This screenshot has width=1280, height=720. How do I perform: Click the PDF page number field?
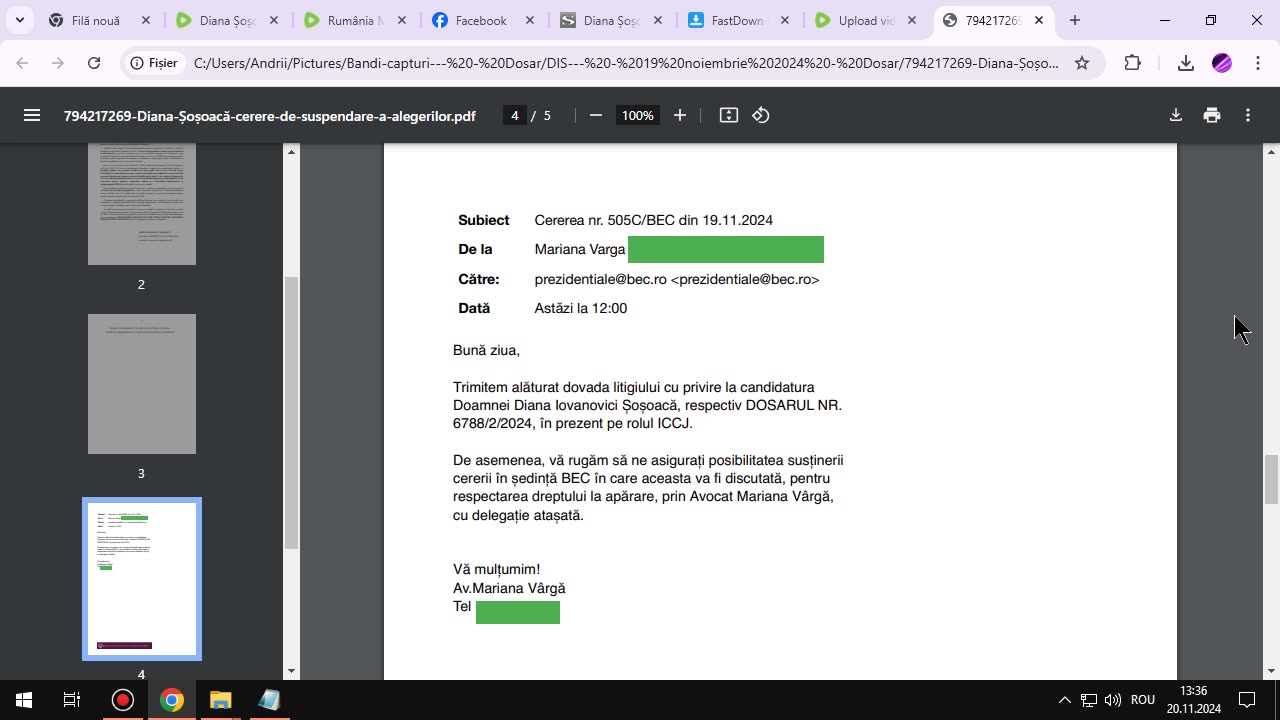515,115
